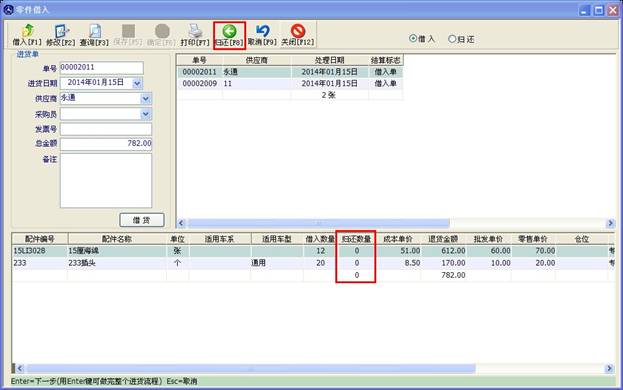
Task: Expand the 采购员 buyer dropdown
Action: coord(146,114)
